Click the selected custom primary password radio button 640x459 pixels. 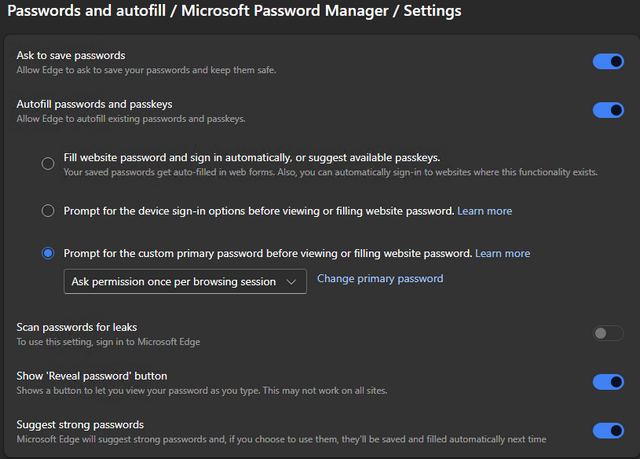click(x=48, y=253)
